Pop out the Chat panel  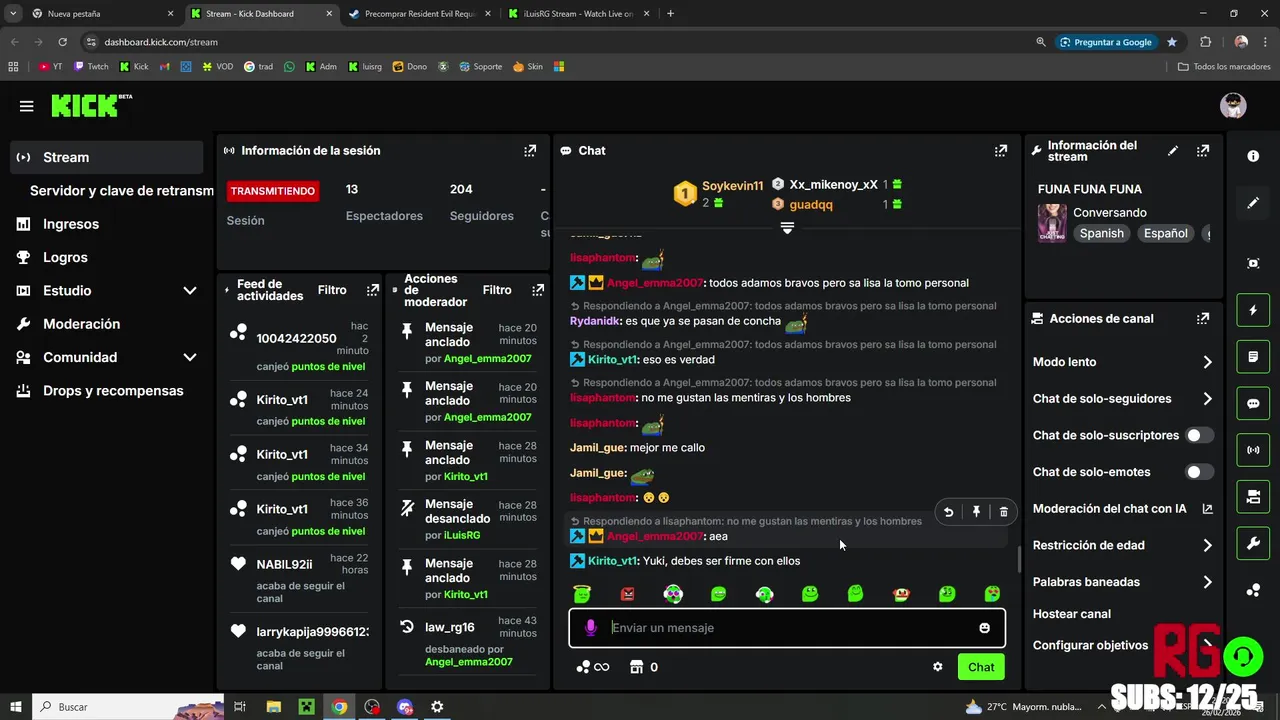pyautogui.click(x=1000, y=151)
